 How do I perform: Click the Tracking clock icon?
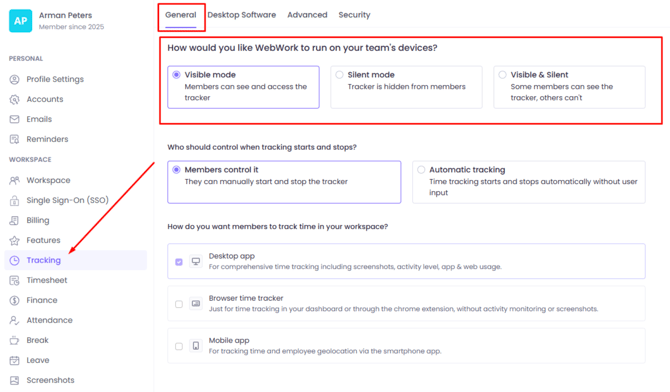(15, 260)
